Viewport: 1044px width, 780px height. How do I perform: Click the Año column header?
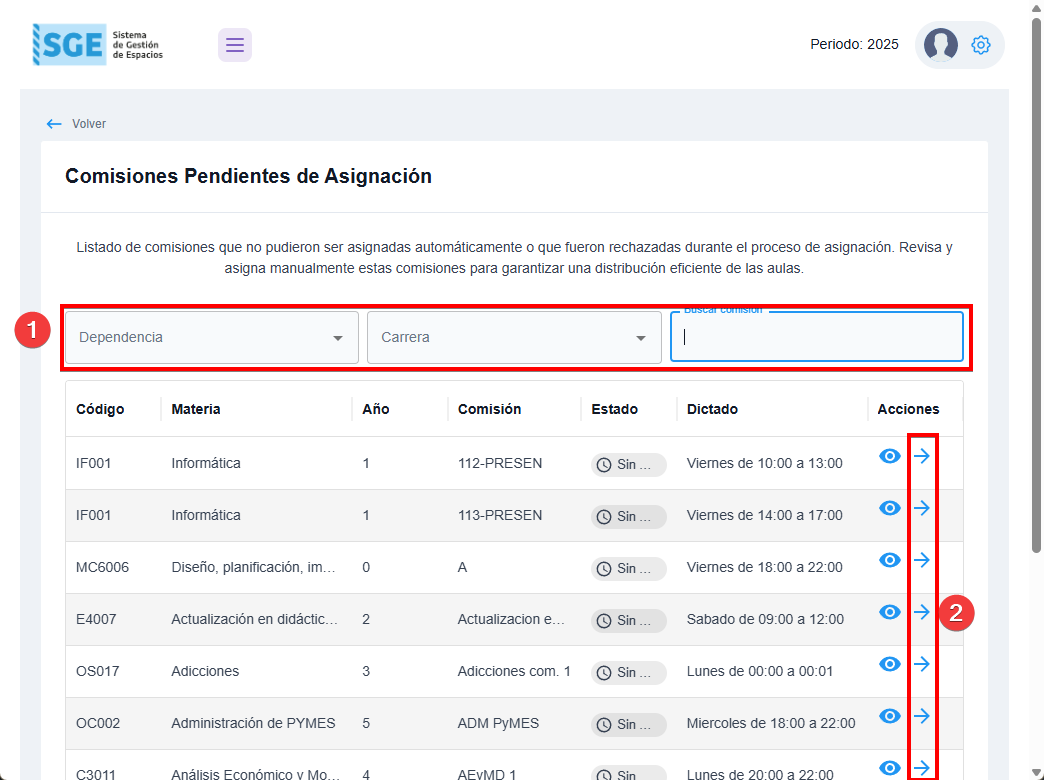pyautogui.click(x=376, y=409)
